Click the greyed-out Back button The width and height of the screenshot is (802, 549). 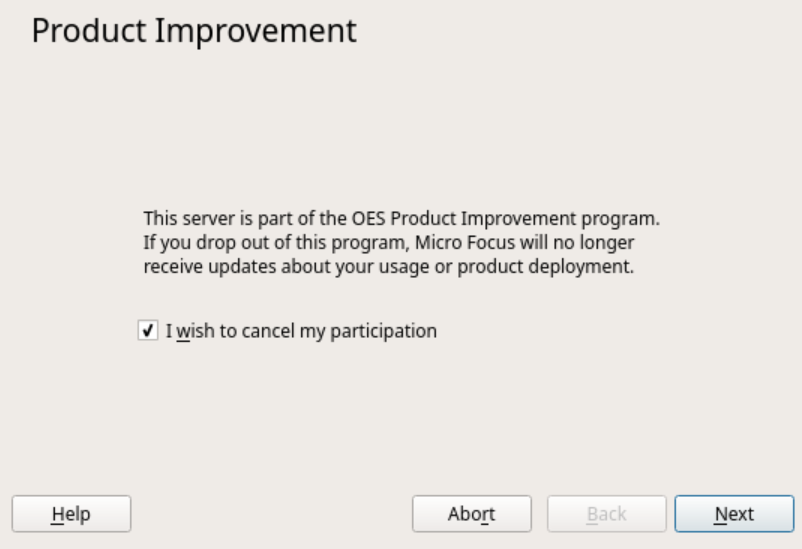(x=606, y=514)
